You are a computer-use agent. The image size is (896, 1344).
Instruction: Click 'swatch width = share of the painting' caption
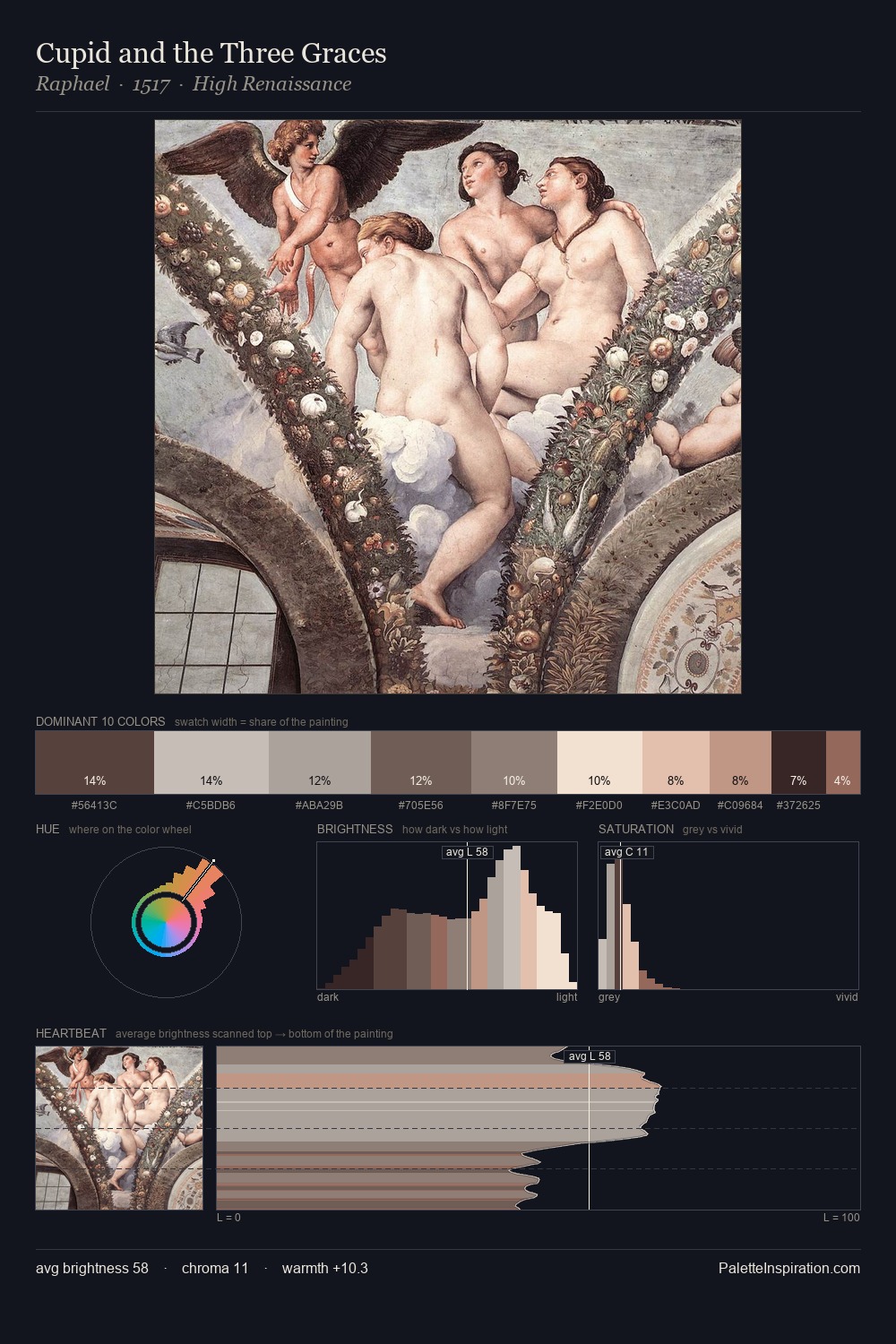coord(262,722)
